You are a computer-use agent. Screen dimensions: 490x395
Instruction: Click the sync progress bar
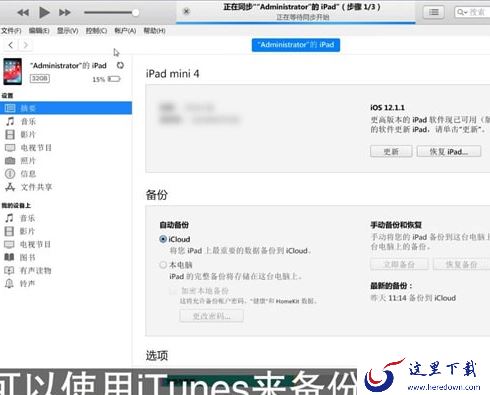tap(296, 23)
